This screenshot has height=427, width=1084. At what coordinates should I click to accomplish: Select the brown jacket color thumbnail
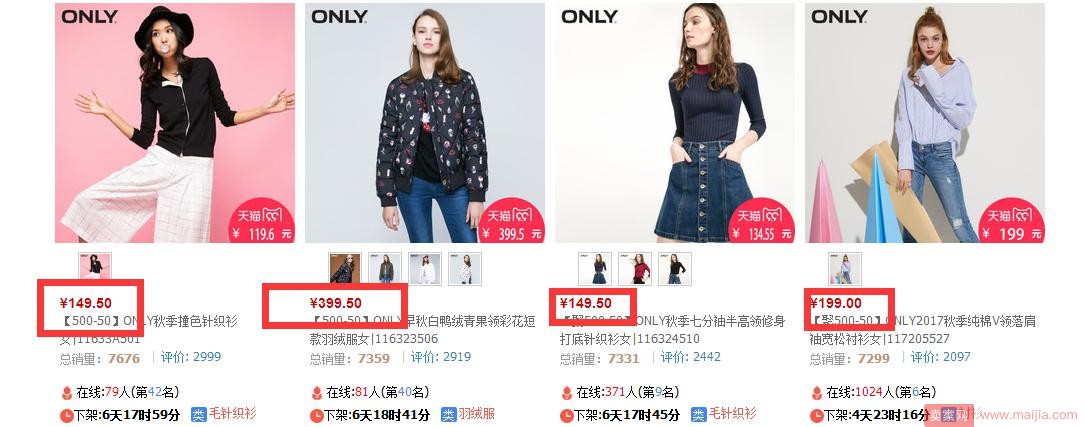[x=345, y=269]
